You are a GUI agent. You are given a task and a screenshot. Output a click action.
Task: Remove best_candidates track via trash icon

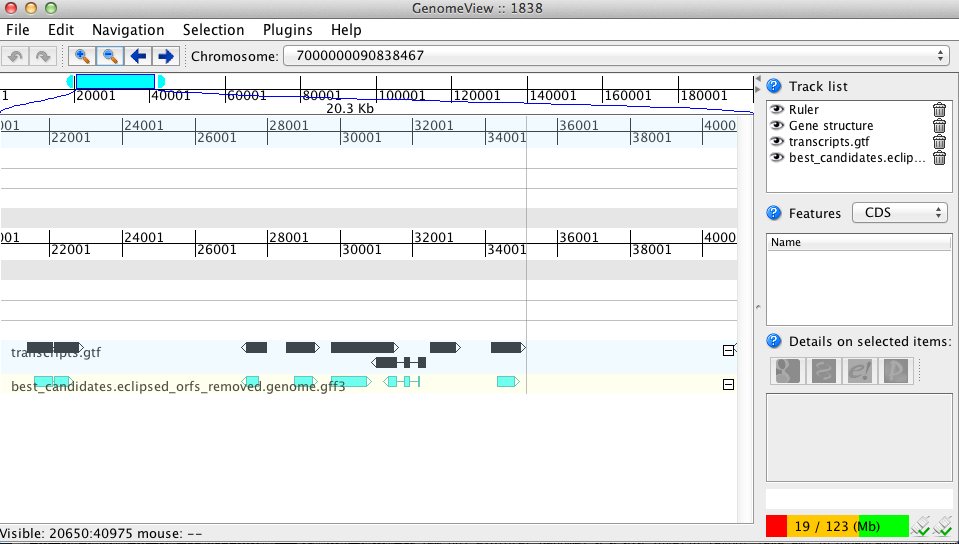[x=939, y=158]
